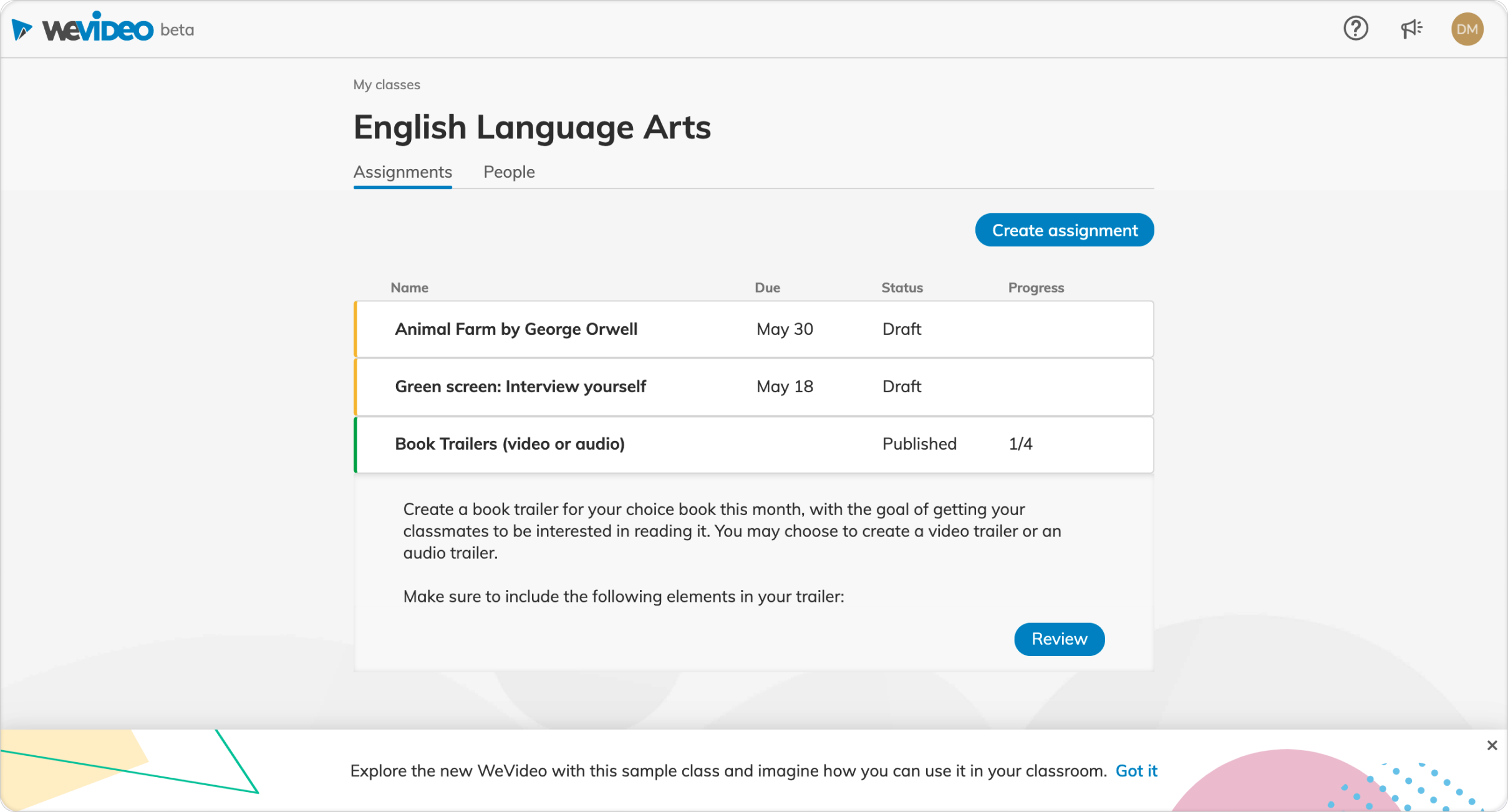
Task: Click the Create assignment button
Action: pyautogui.click(x=1064, y=230)
